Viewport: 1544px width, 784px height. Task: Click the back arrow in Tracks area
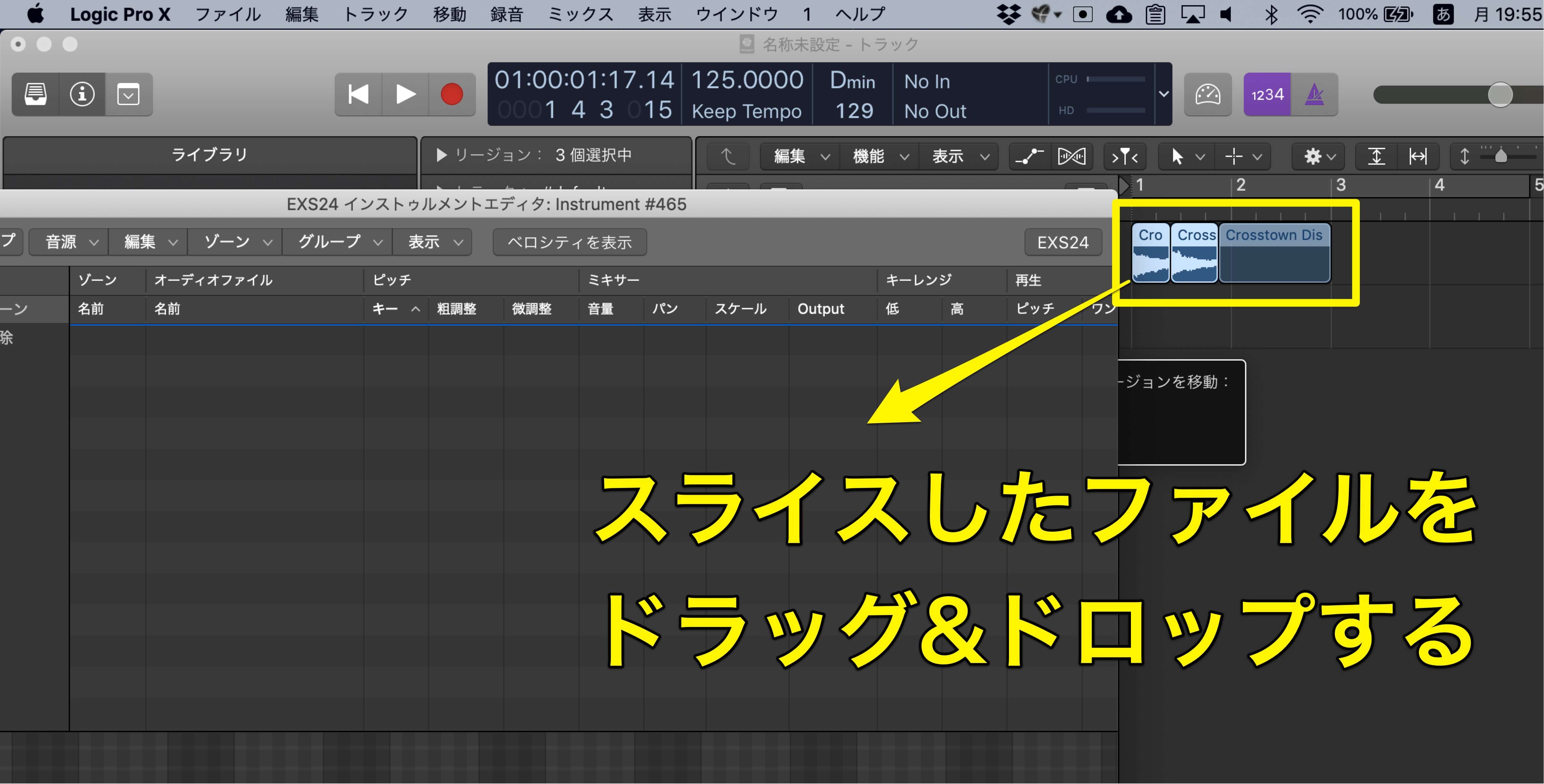pos(728,156)
